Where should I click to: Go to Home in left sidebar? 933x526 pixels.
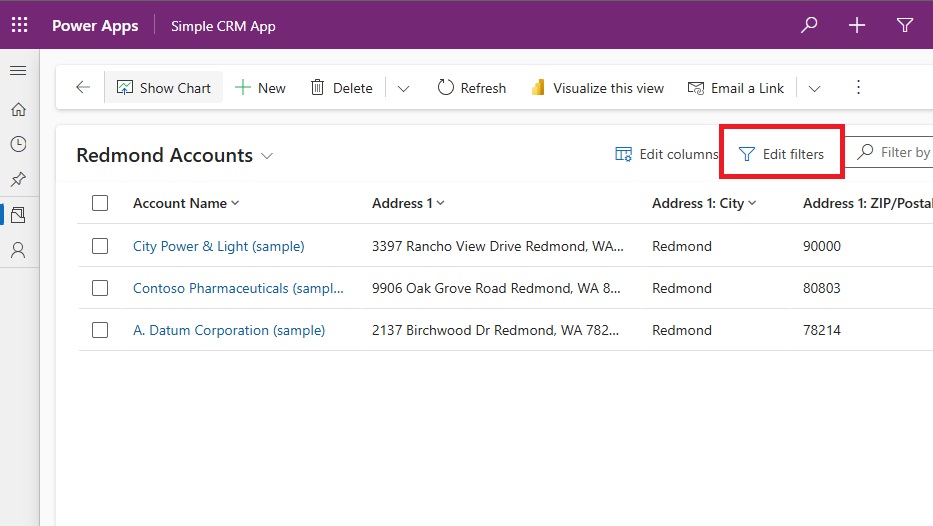click(x=18, y=109)
